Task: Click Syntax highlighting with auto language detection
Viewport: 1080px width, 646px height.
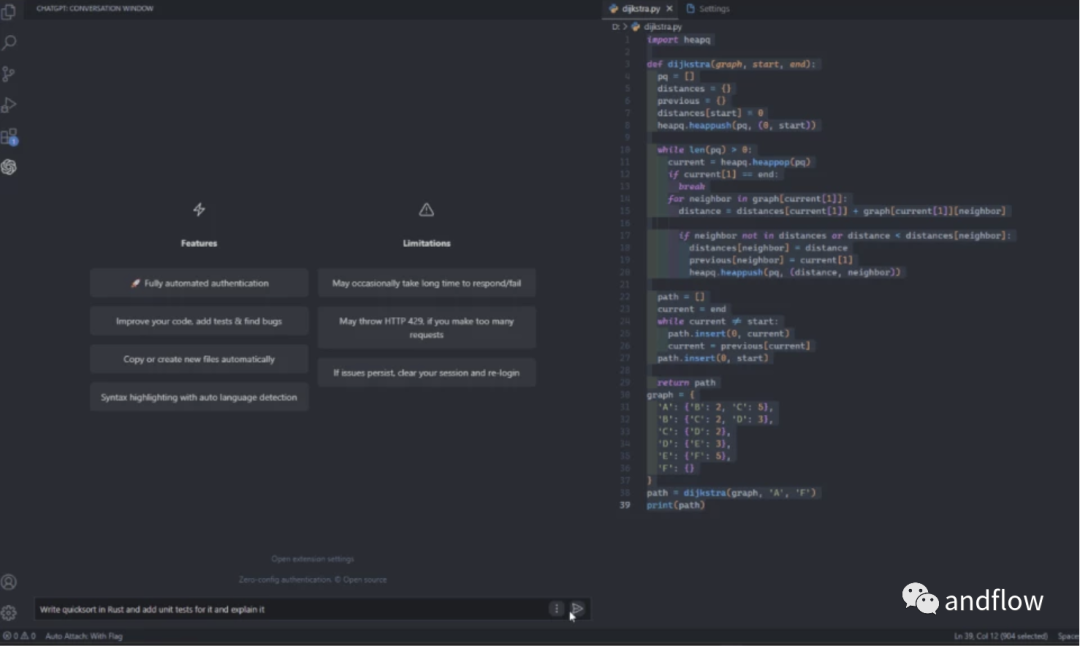Action: 199,397
